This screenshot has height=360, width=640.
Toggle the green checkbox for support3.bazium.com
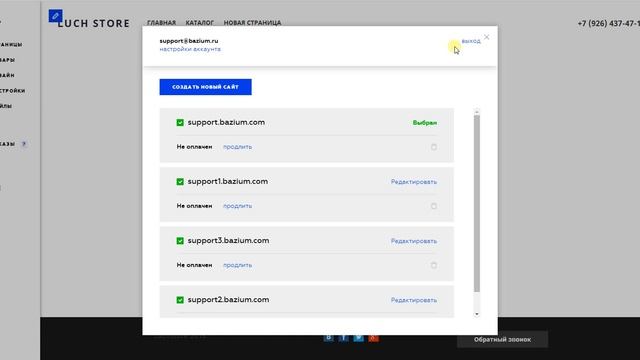(x=180, y=241)
